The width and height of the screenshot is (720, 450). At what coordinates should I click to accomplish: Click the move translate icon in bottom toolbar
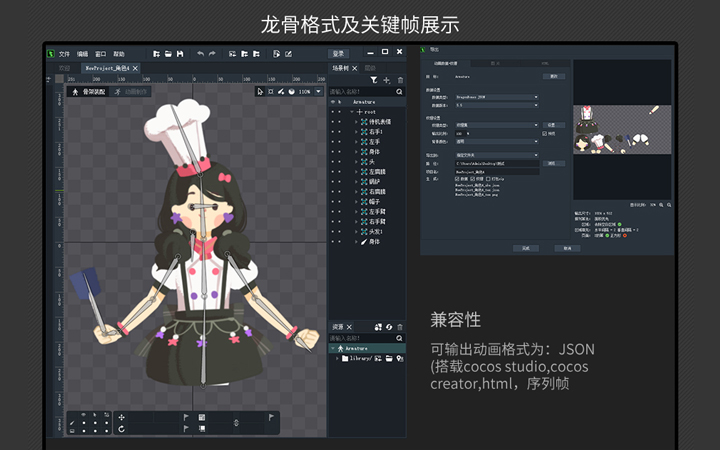[121, 417]
